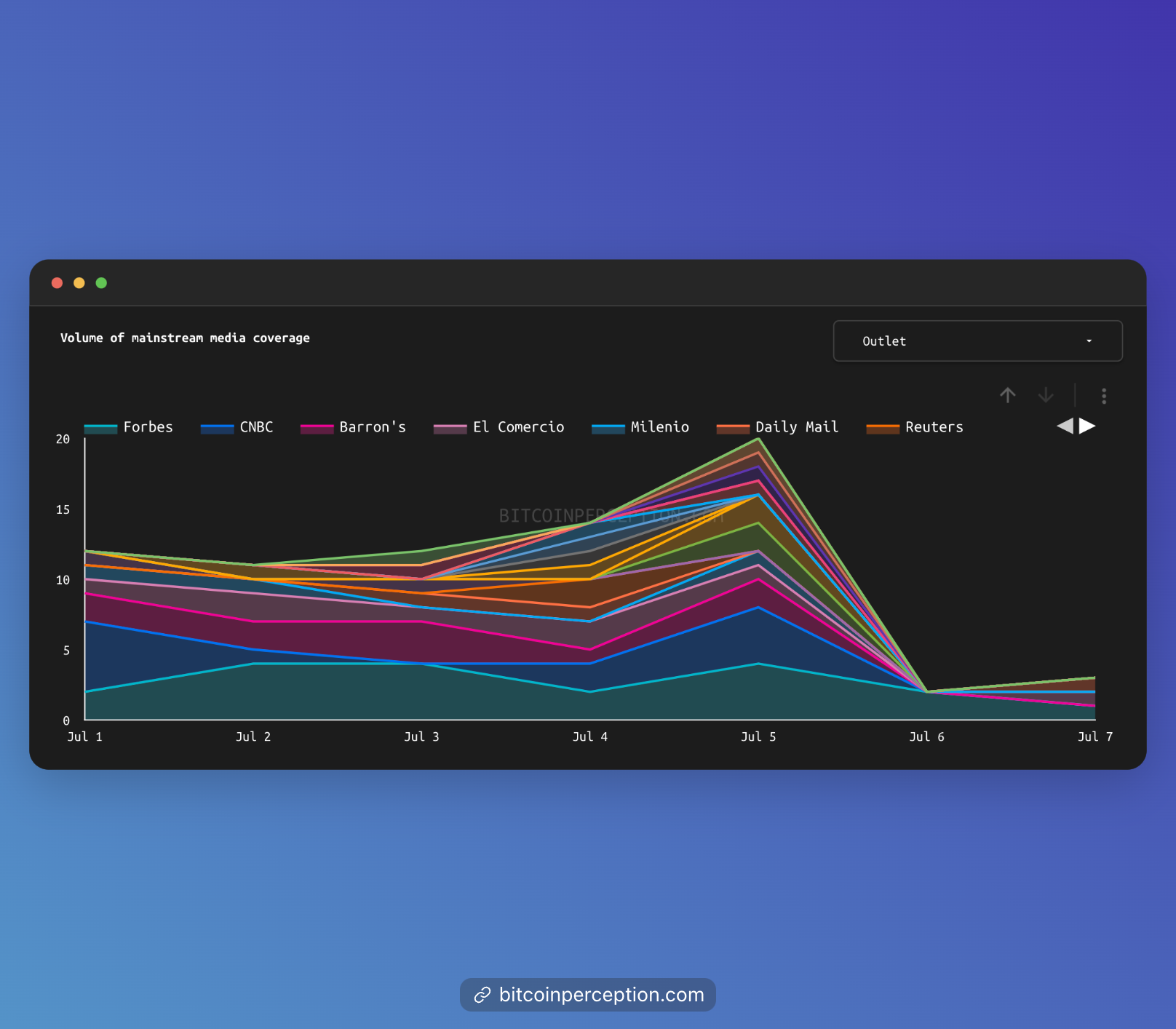Go to previous legend page with left triangle
The height and width of the screenshot is (1029, 1176).
point(1065,426)
